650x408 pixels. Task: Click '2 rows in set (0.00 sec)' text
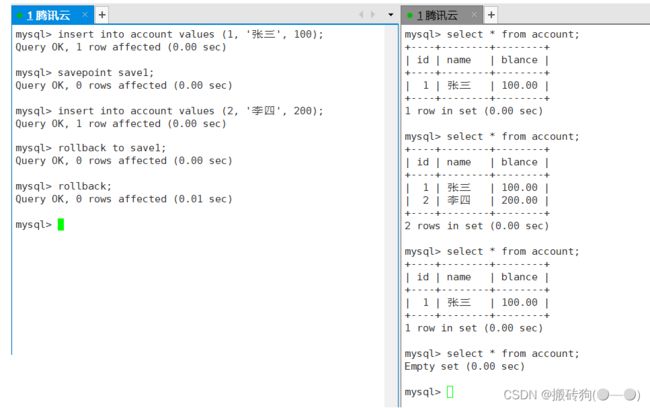[x=477, y=226]
